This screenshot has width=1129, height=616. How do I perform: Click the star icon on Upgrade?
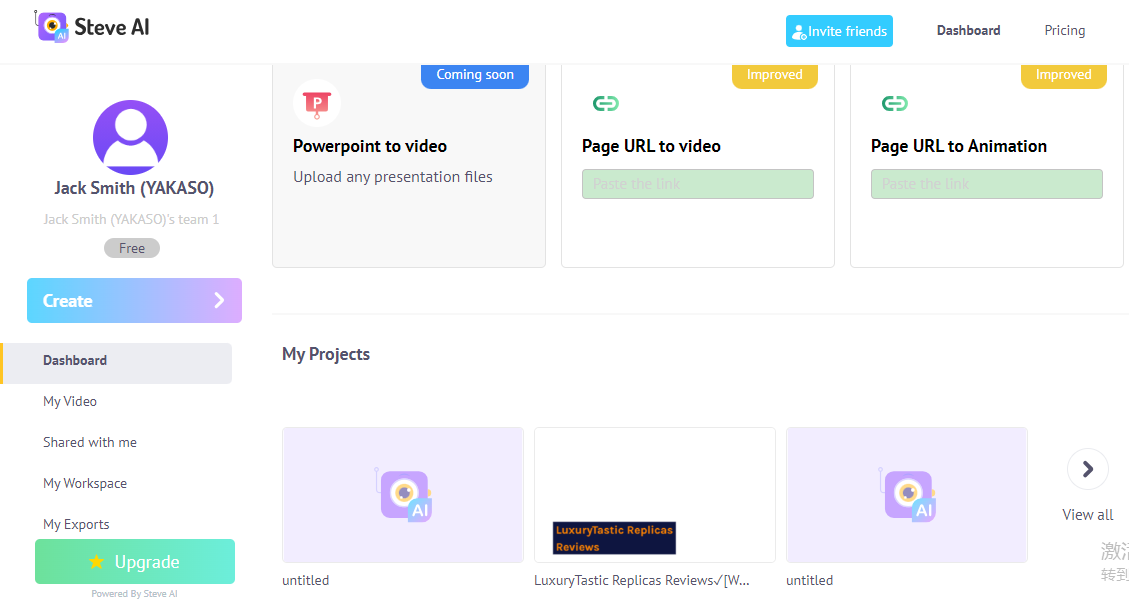[x=96, y=561]
